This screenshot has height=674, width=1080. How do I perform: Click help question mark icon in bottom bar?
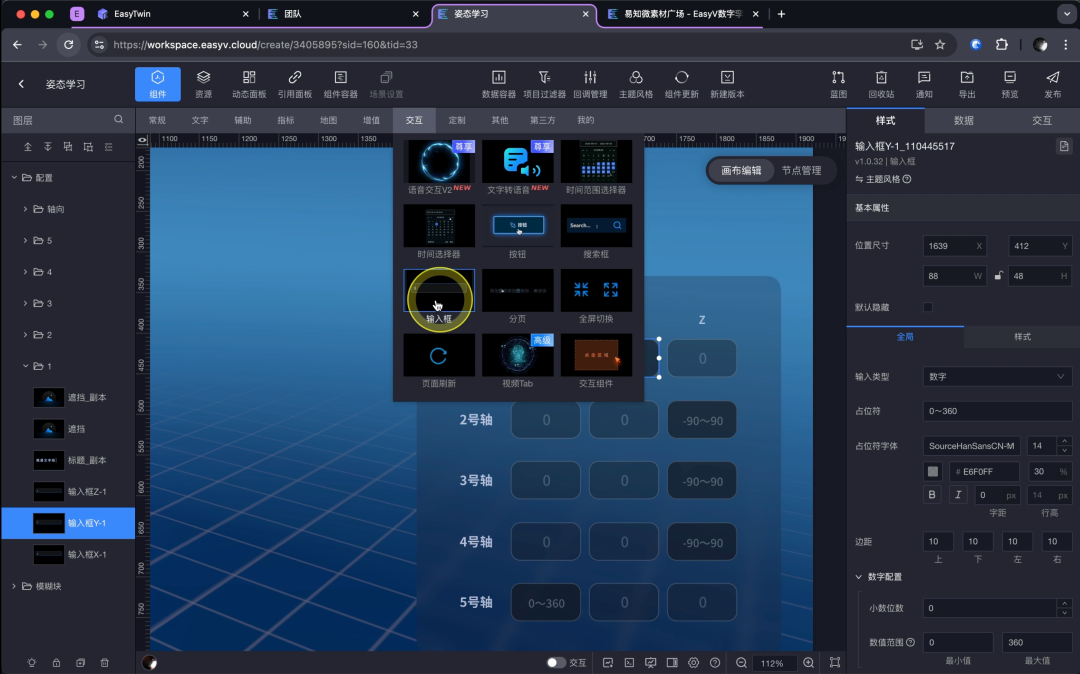pos(715,662)
